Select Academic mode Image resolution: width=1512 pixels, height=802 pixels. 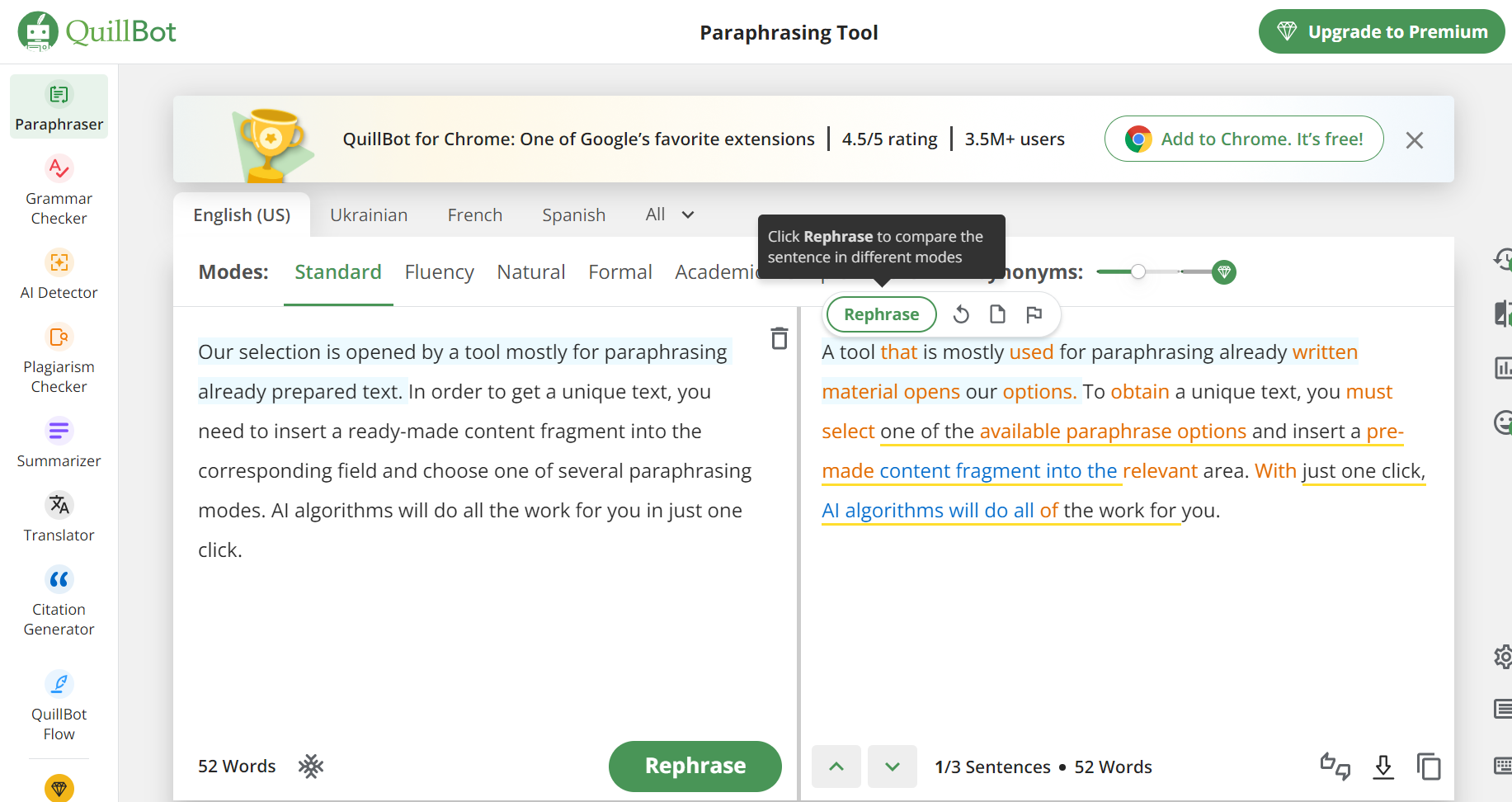(716, 272)
